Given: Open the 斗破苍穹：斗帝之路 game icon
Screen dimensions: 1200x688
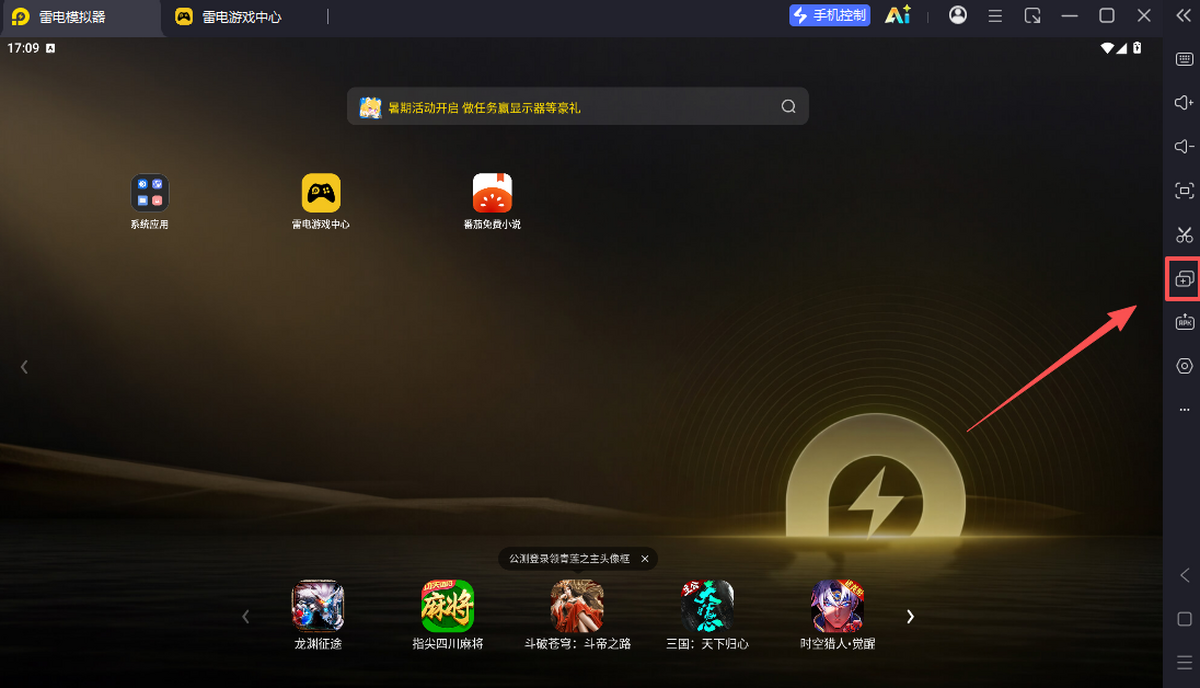Looking at the screenshot, I should coord(577,606).
